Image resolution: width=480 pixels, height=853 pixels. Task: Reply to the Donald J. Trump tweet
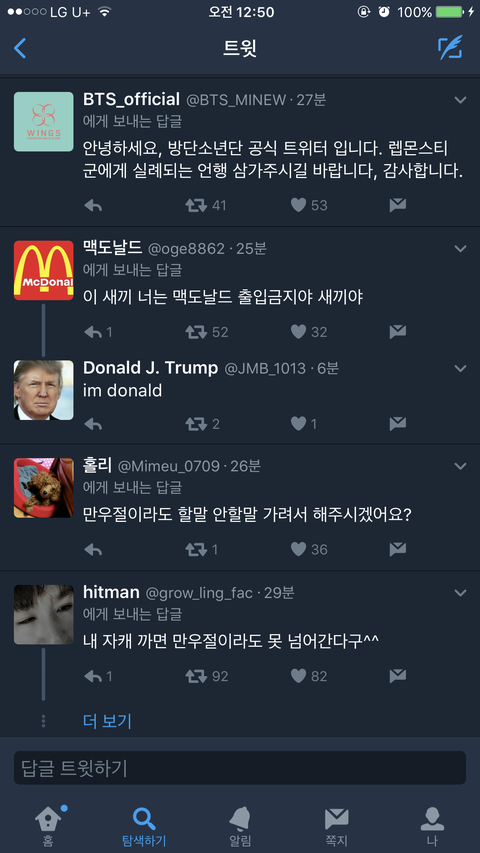click(x=93, y=423)
